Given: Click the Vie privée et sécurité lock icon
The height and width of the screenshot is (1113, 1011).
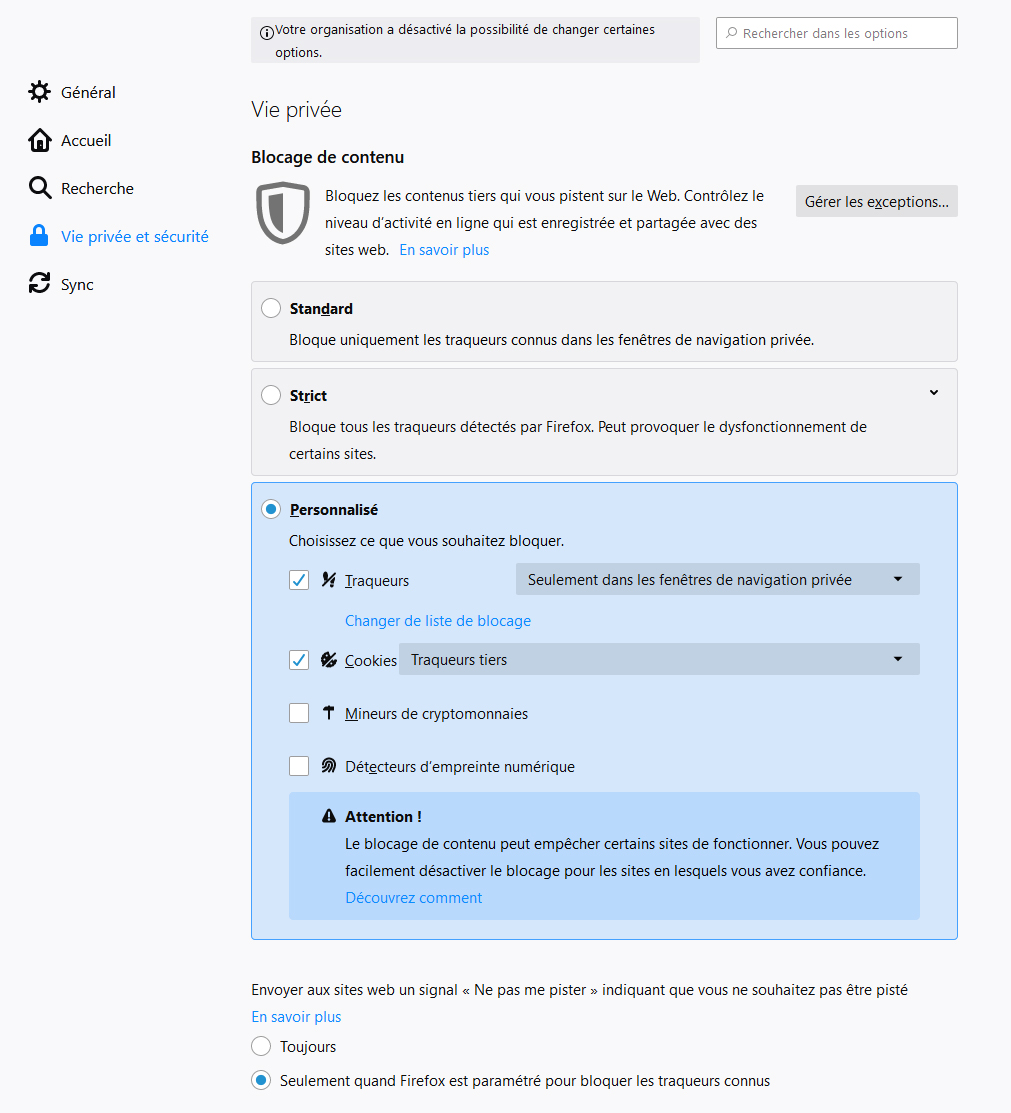Looking at the screenshot, I should (39, 236).
